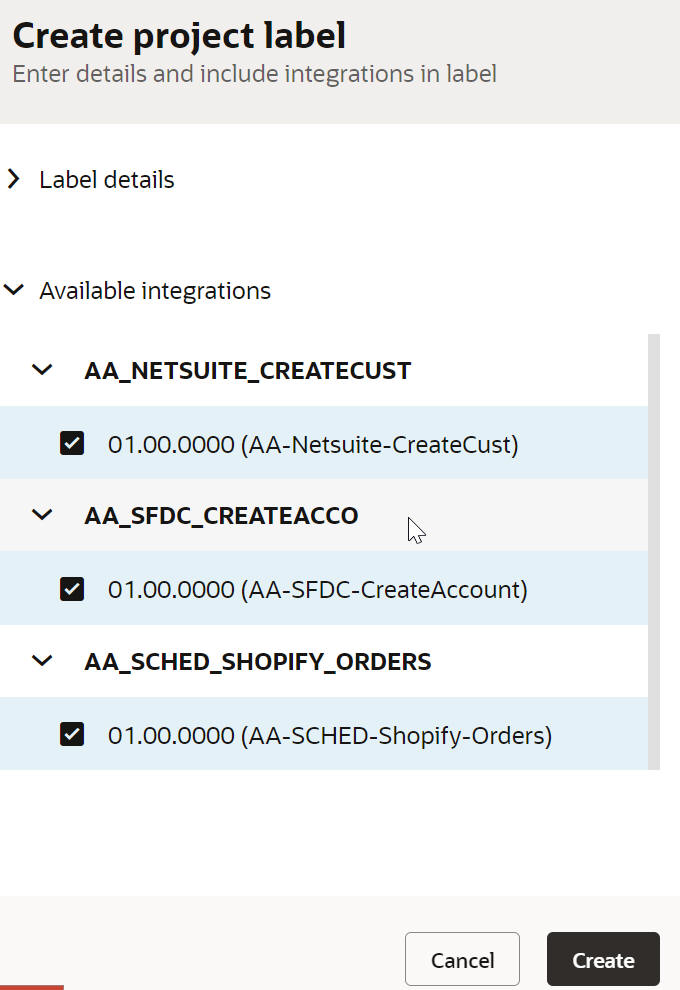Collapse the AA_SFDC_CREATEACCO group arrow

coord(42,515)
